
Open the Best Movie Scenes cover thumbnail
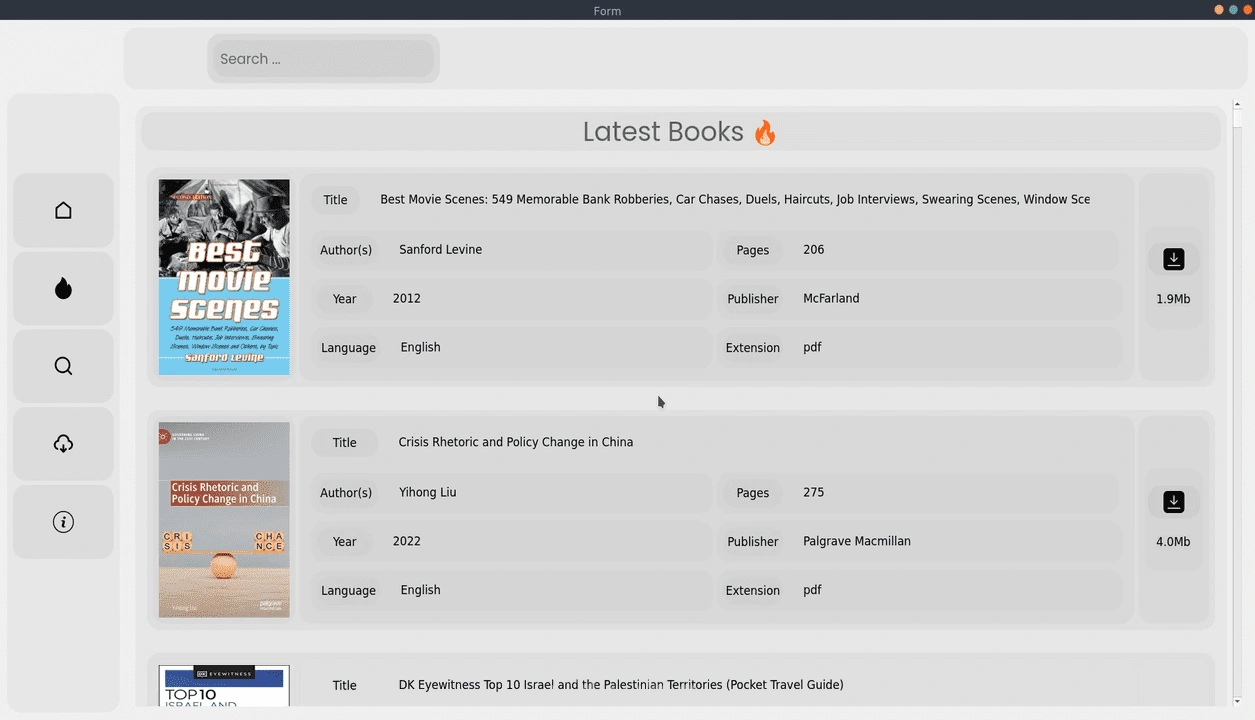pyautogui.click(x=224, y=277)
